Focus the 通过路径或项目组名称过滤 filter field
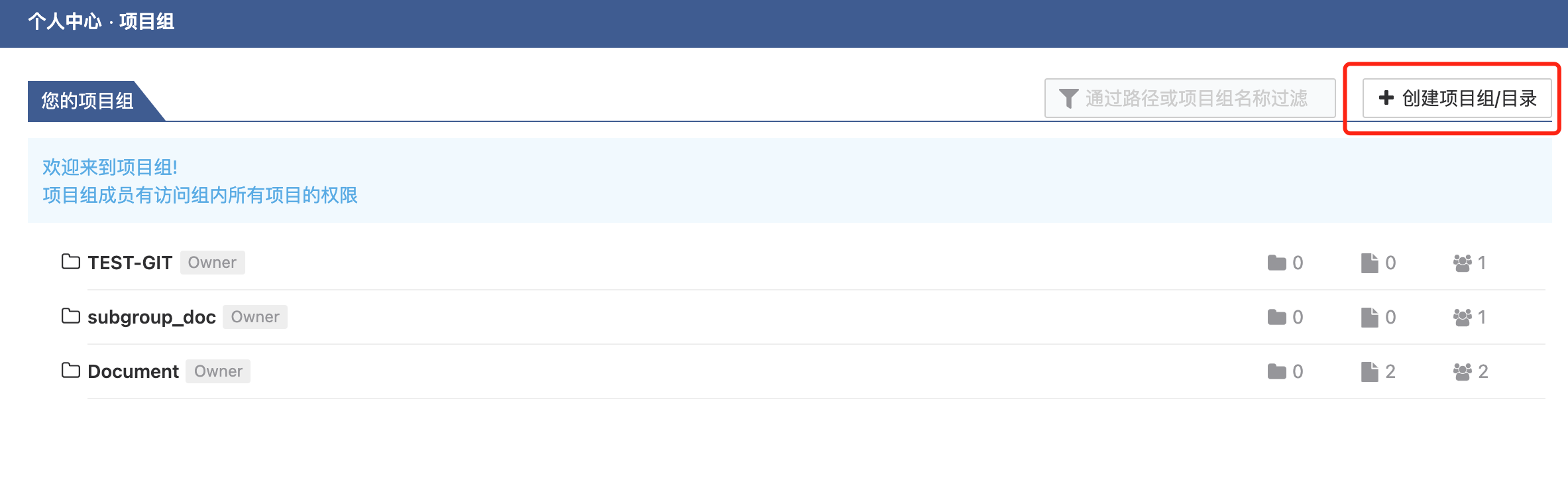 click(1196, 99)
